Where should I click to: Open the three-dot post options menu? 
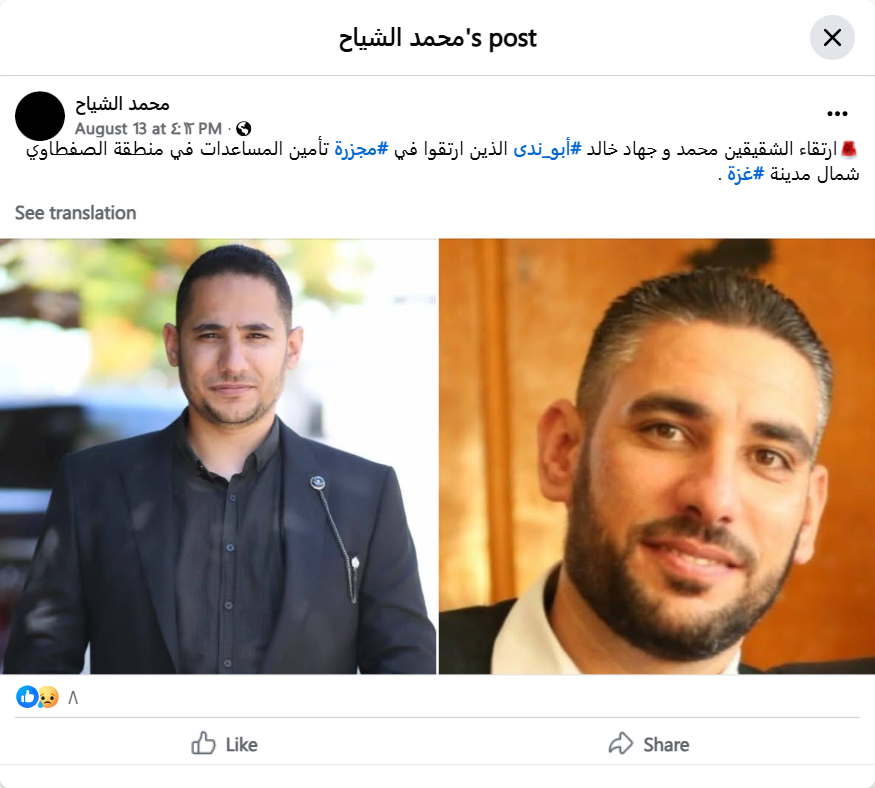(x=837, y=114)
